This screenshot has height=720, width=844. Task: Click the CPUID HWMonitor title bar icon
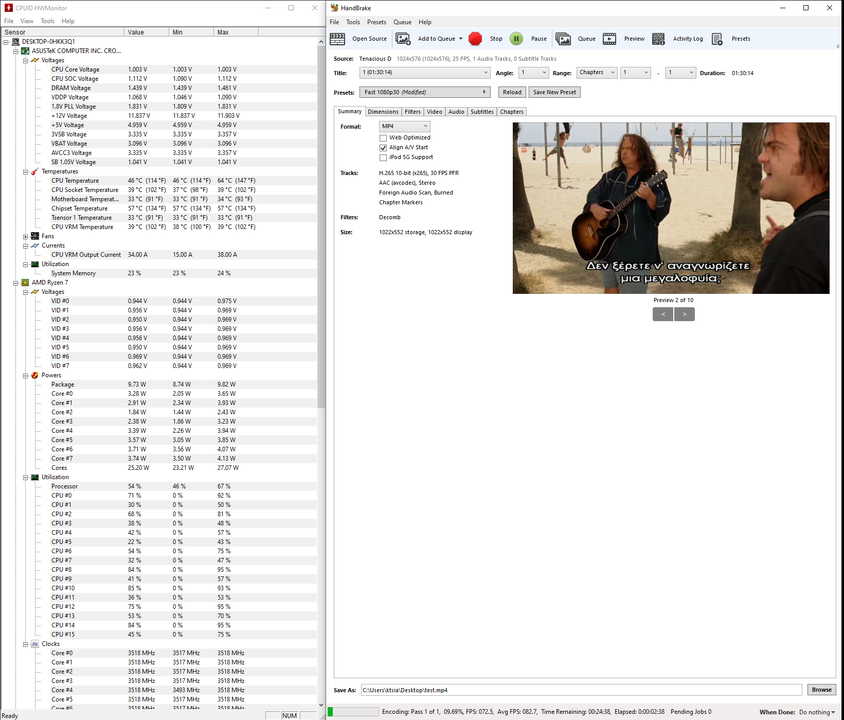(8, 8)
